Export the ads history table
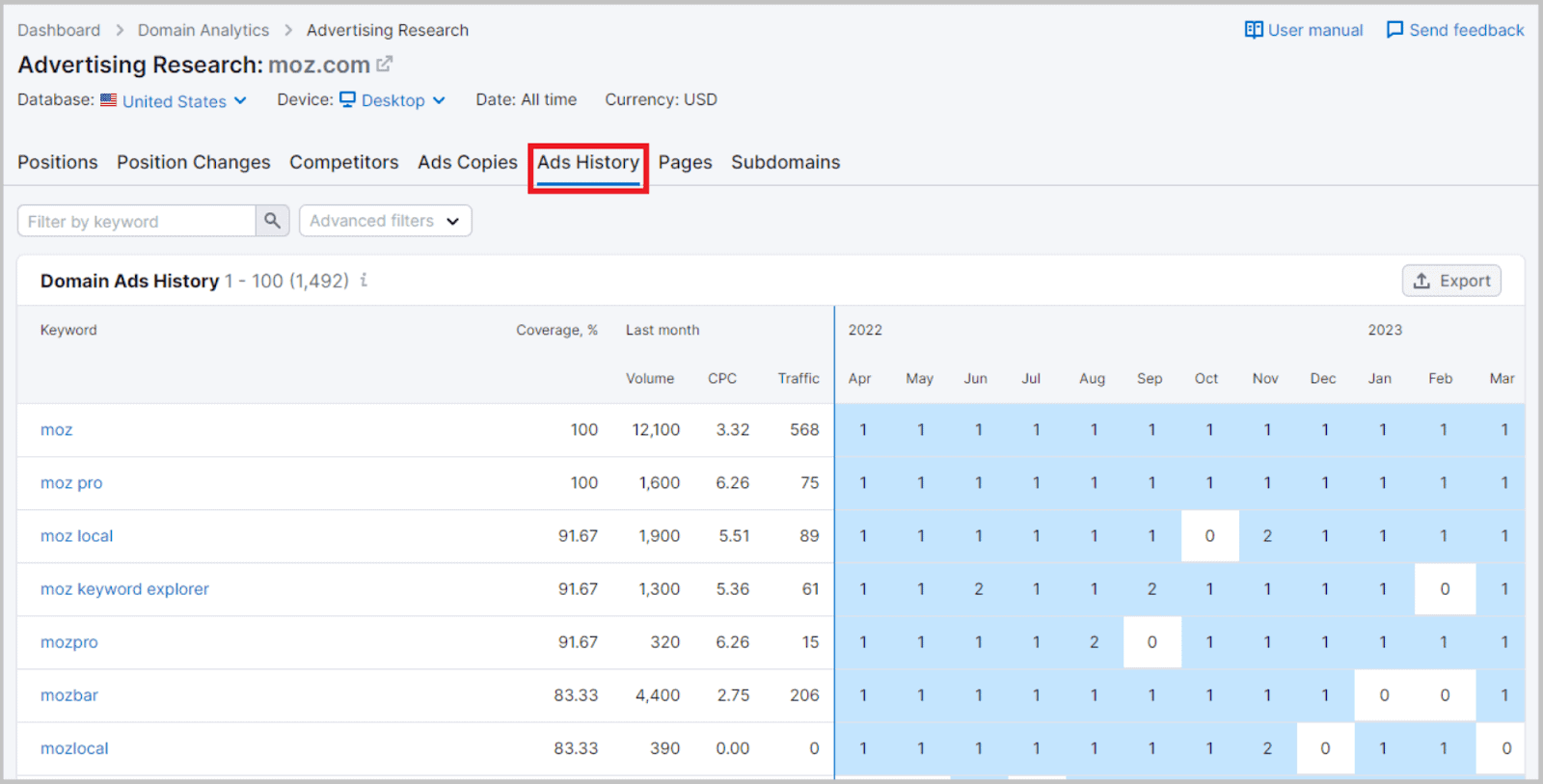 [x=1451, y=281]
